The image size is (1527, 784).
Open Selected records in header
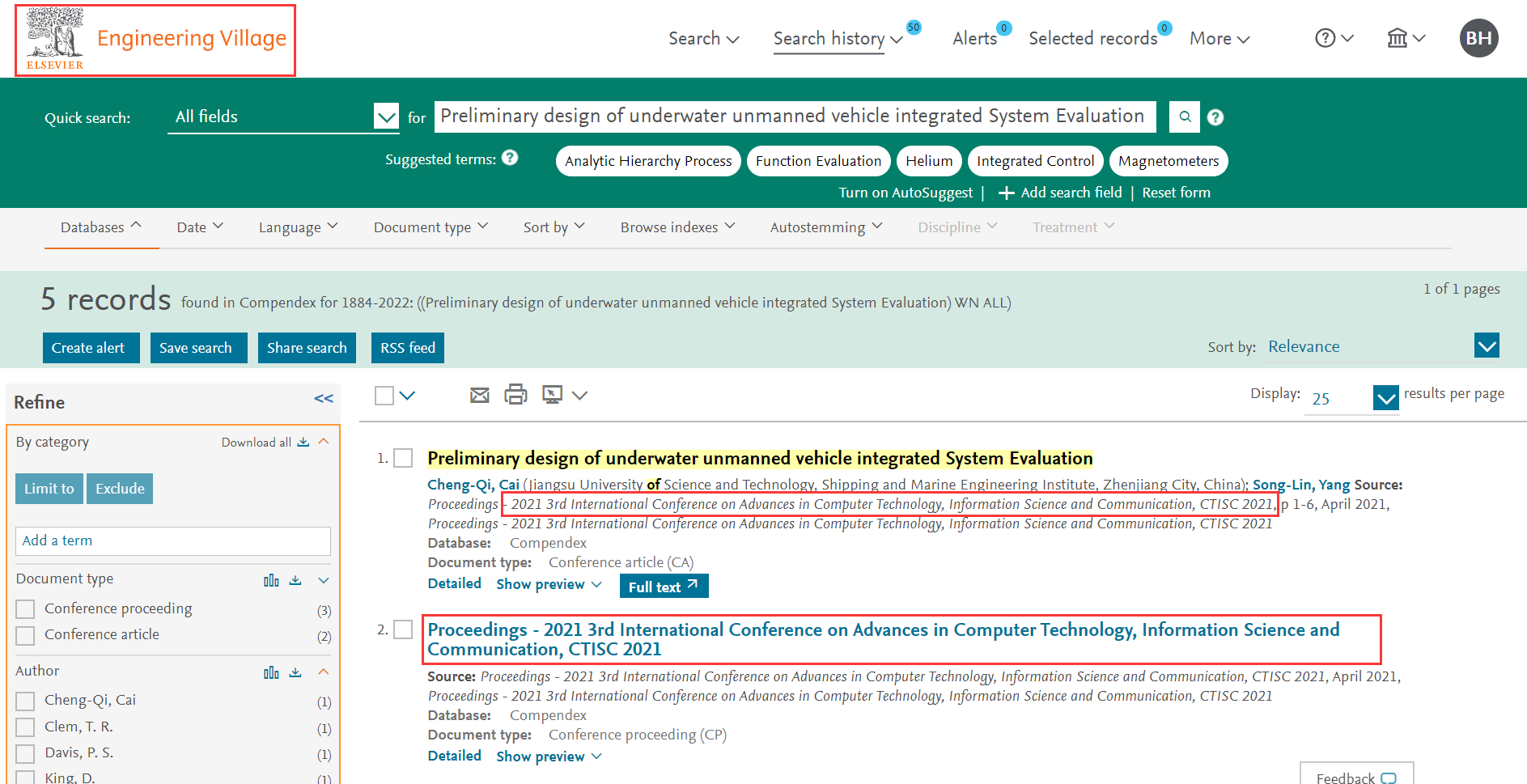tap(1092, 38)
